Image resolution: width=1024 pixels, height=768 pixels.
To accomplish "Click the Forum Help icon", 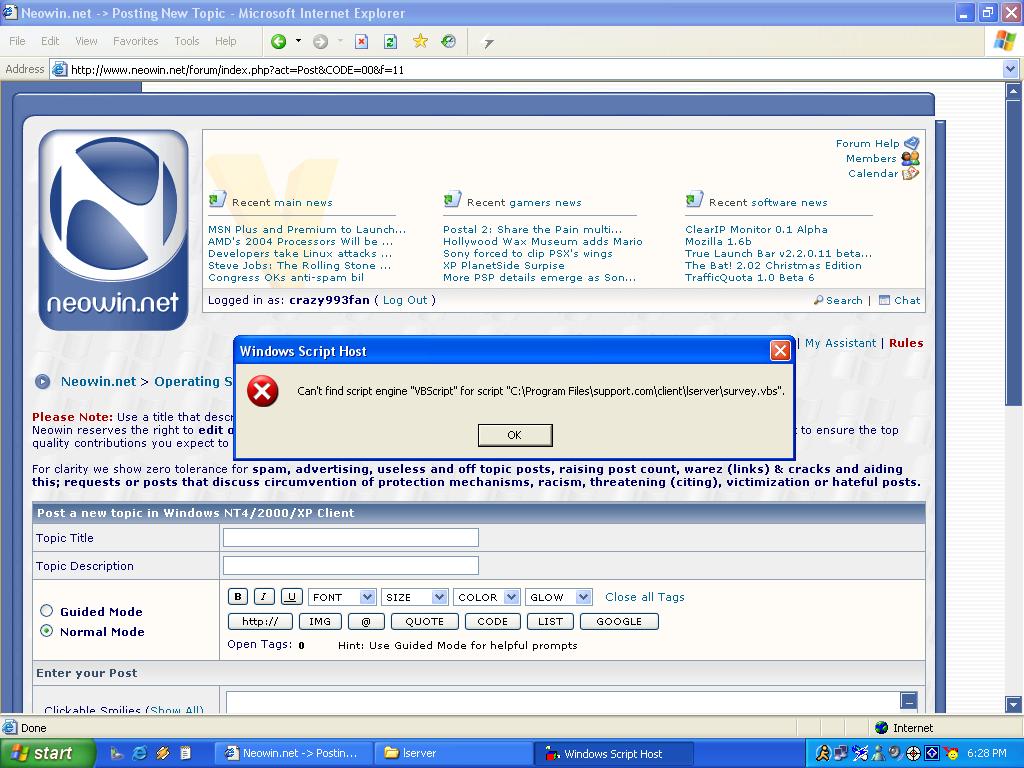I will pos(912,143).
